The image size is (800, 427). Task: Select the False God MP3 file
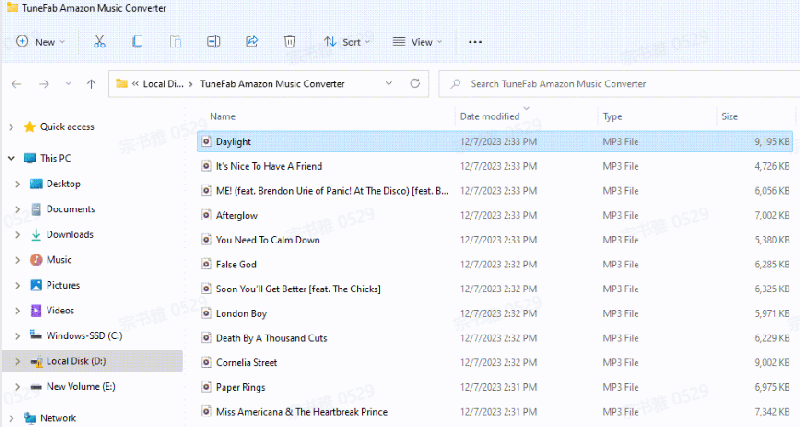click(495, 264)
